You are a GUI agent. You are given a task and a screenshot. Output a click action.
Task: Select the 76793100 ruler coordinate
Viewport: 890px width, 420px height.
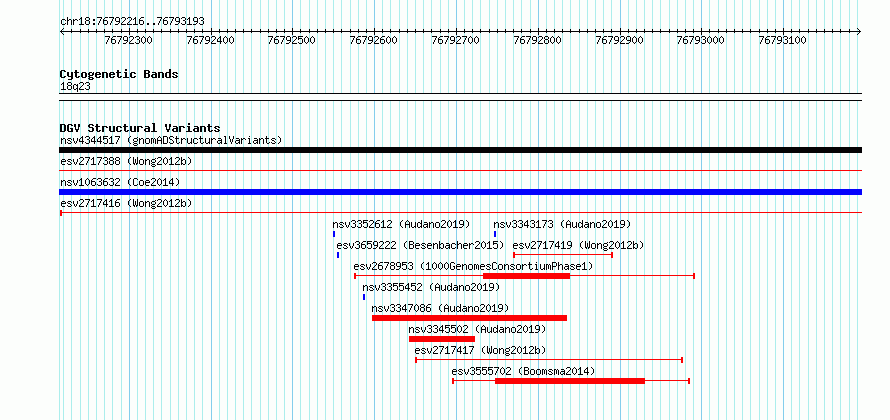[783, 41]
